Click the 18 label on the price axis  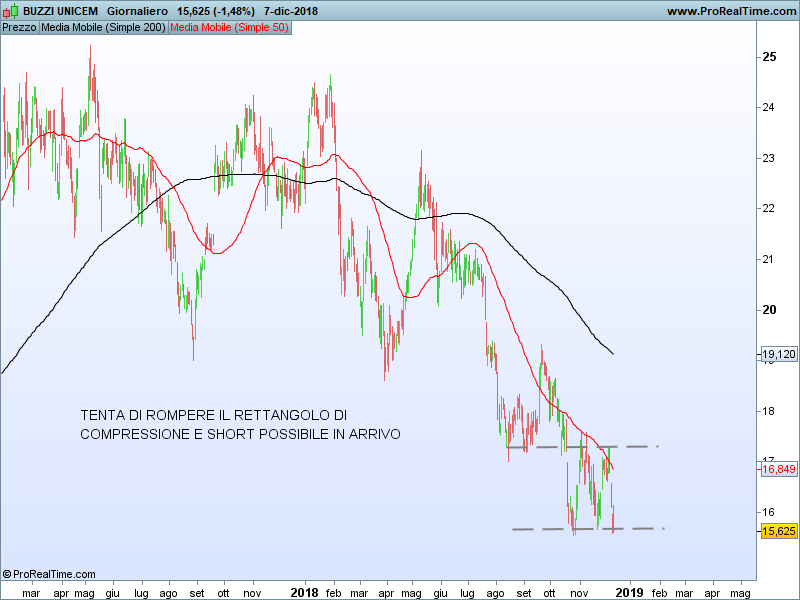tap(768, 411)
